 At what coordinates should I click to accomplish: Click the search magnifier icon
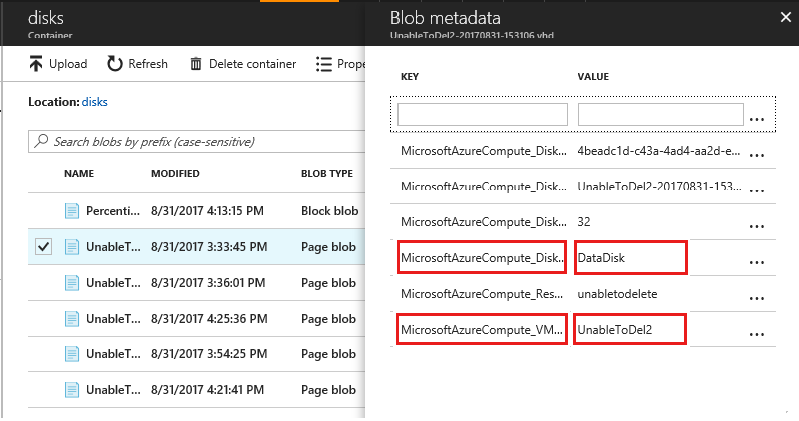(x=42, y=142)
